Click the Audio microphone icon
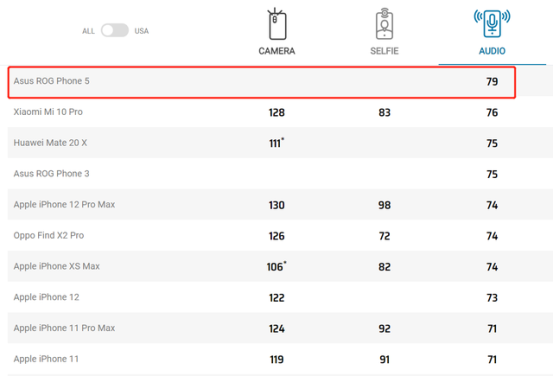Image resolution: width=554 pixels, height=376 pixels. pyautogui.click(x=492, y=23)
